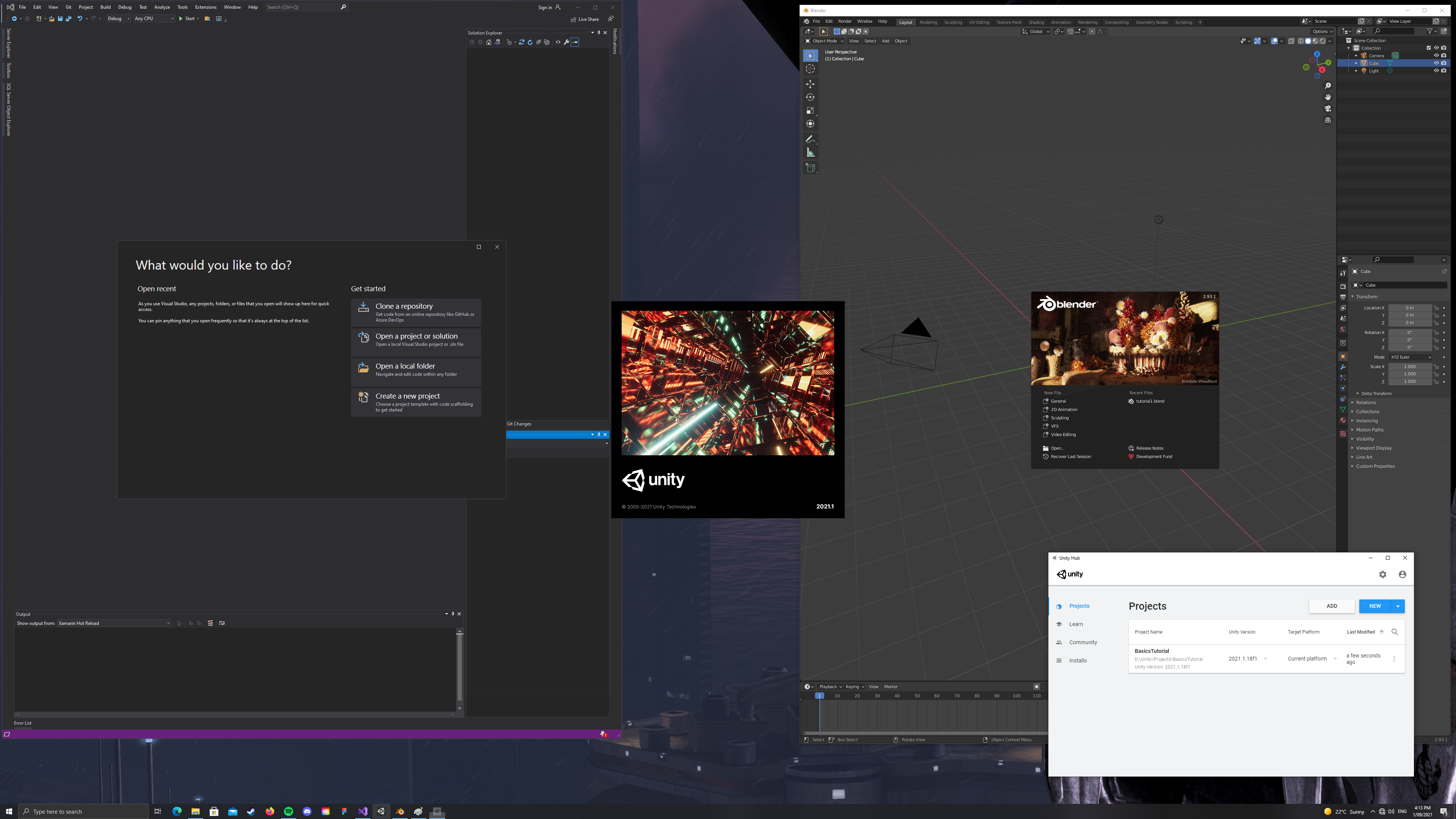Open Unity Hub account icon

point(1402,574)
